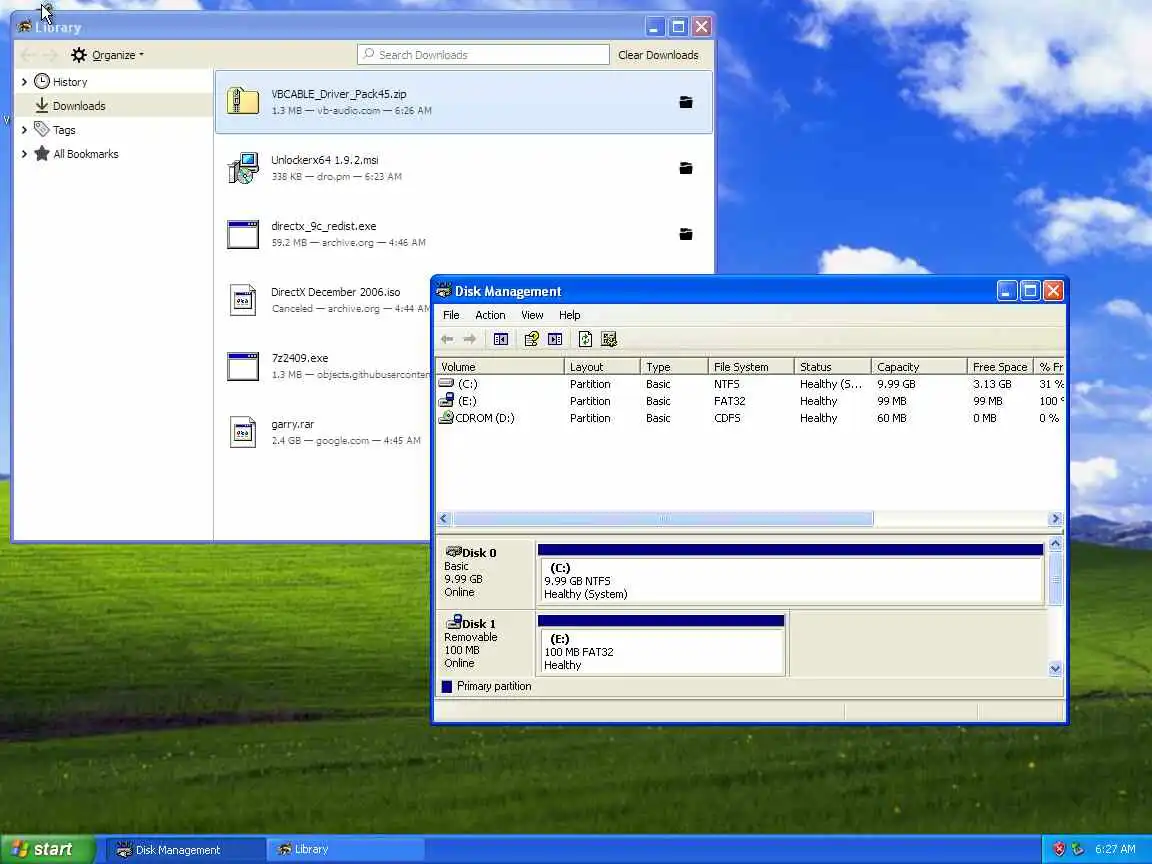Click the '60 MB' capacity cell
The height and width of the screenshot is (864, 1152).
tap(892, 417)
